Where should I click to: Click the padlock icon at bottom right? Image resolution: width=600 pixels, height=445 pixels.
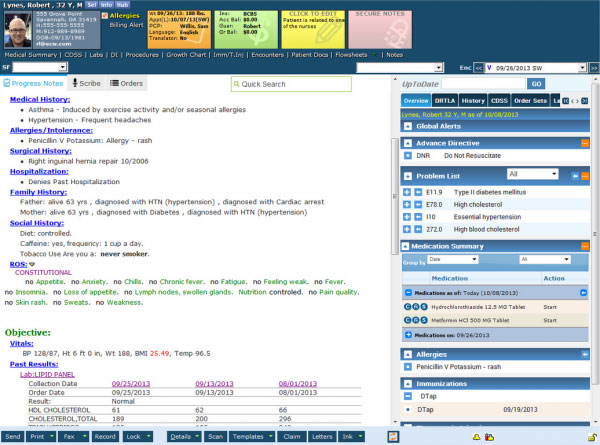(592, 437)
